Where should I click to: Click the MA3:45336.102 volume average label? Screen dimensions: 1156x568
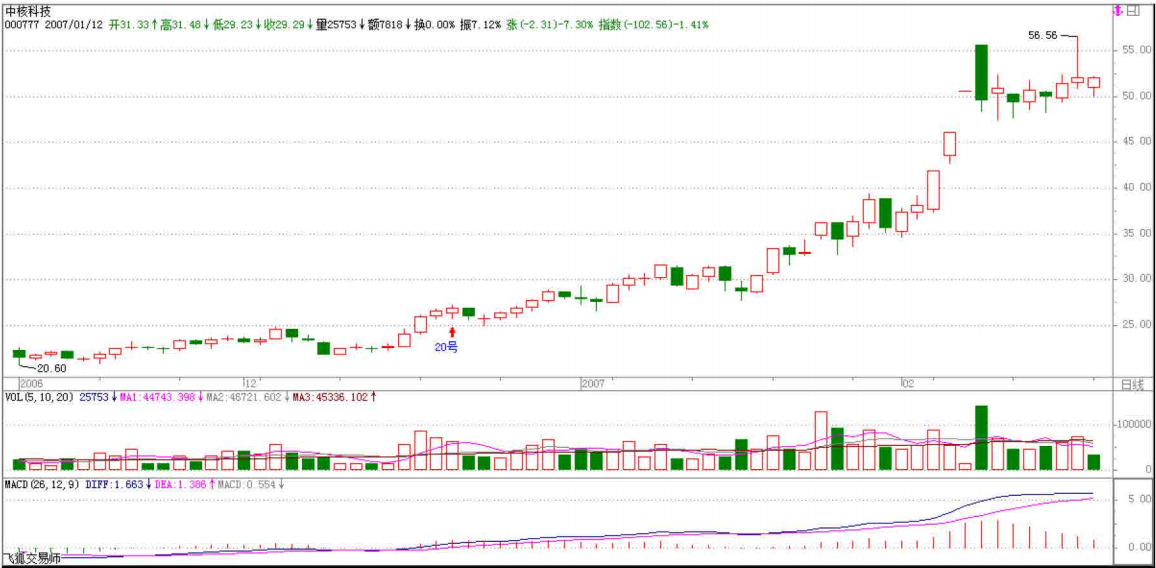[x=332, y=397]
